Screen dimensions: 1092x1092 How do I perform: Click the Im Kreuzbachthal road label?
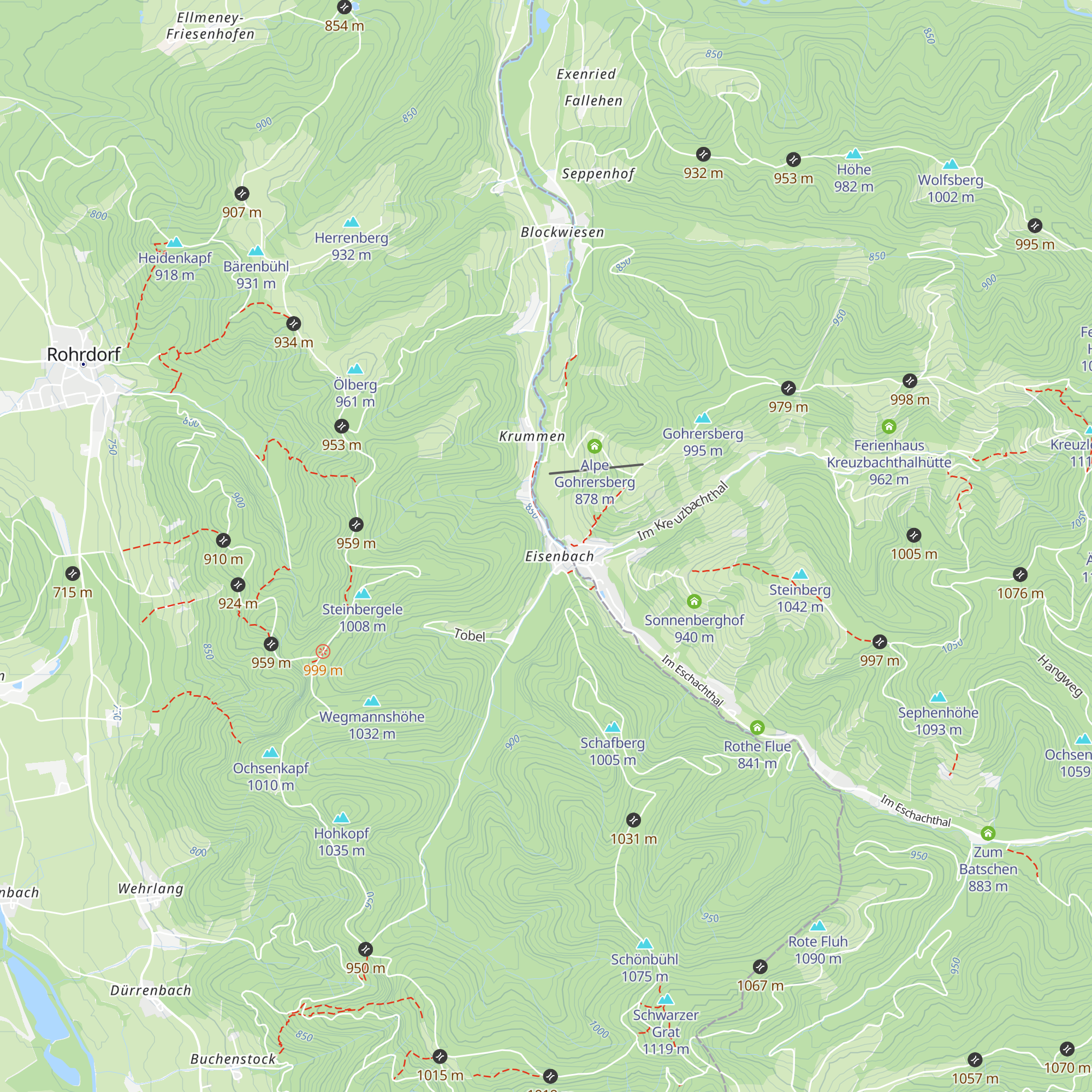682,512
